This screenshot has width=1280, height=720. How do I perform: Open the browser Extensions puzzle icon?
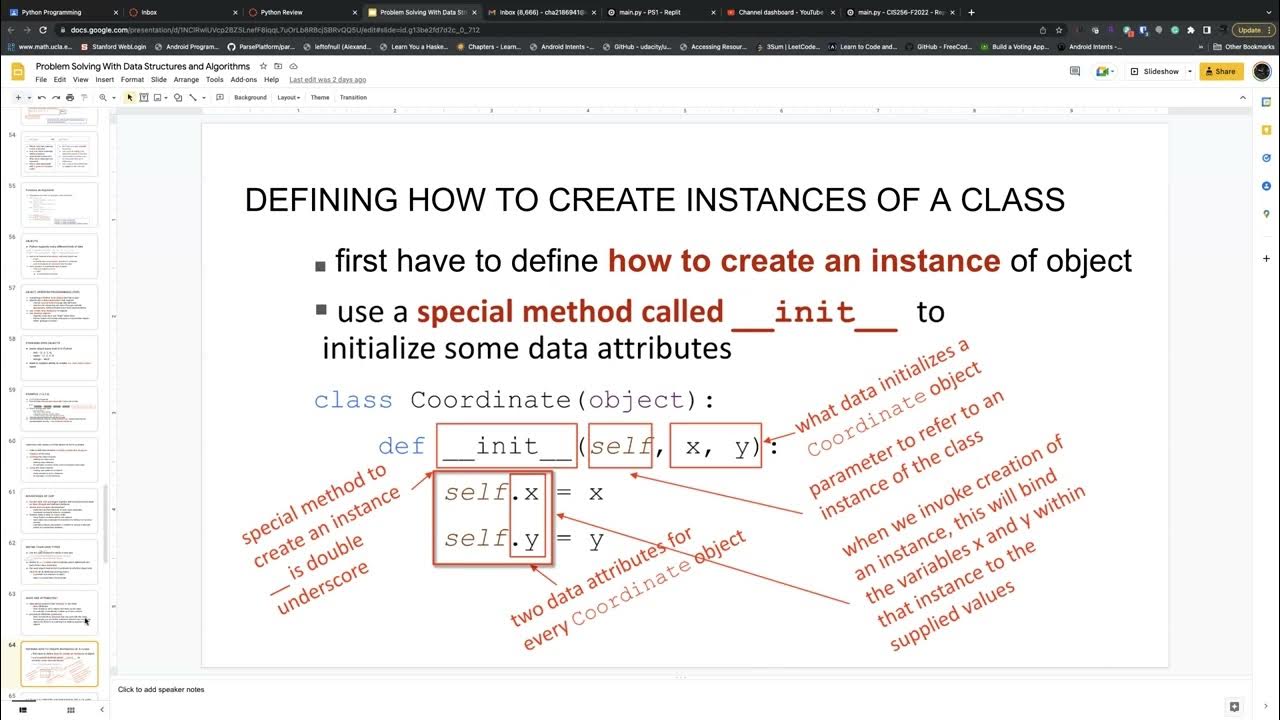1191,30
